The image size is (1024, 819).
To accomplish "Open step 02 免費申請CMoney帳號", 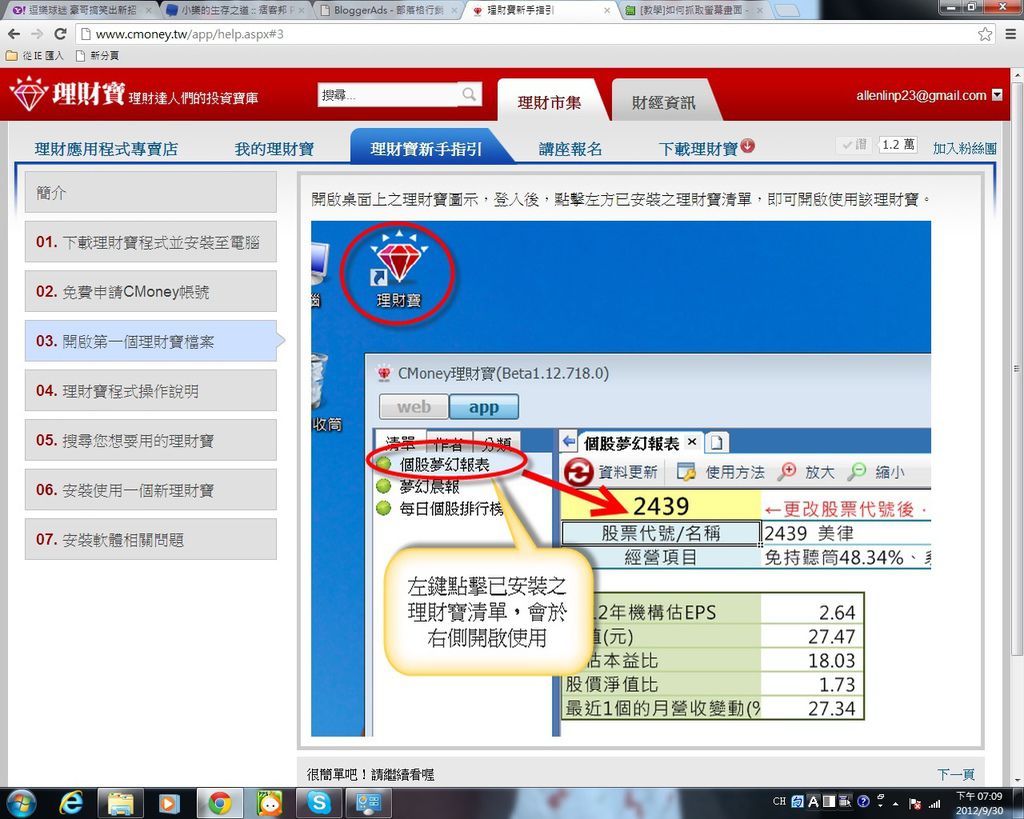I will pyautogui.click(x=151, y=291).
